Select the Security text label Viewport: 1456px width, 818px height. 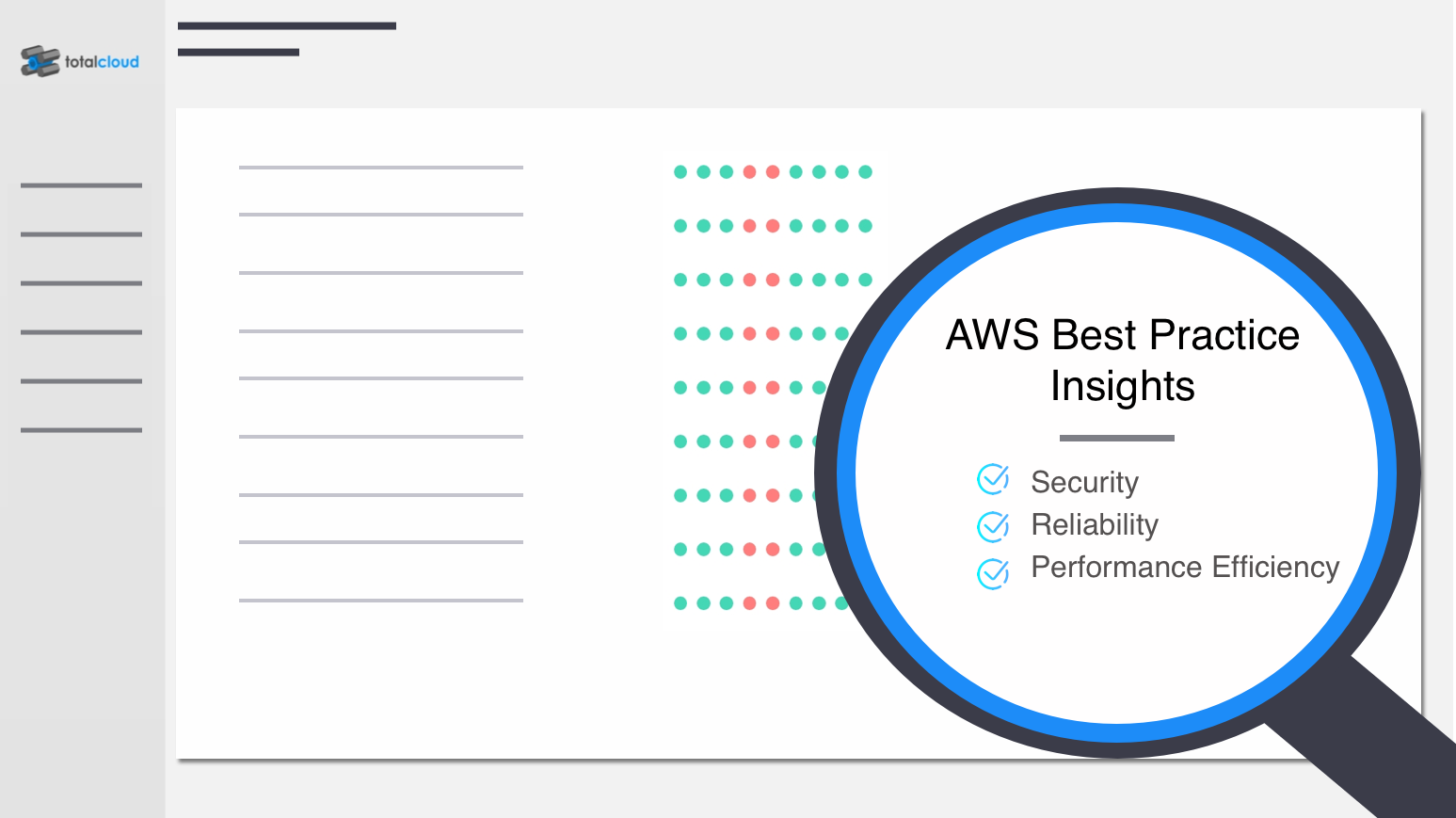tap(1084, 482)
